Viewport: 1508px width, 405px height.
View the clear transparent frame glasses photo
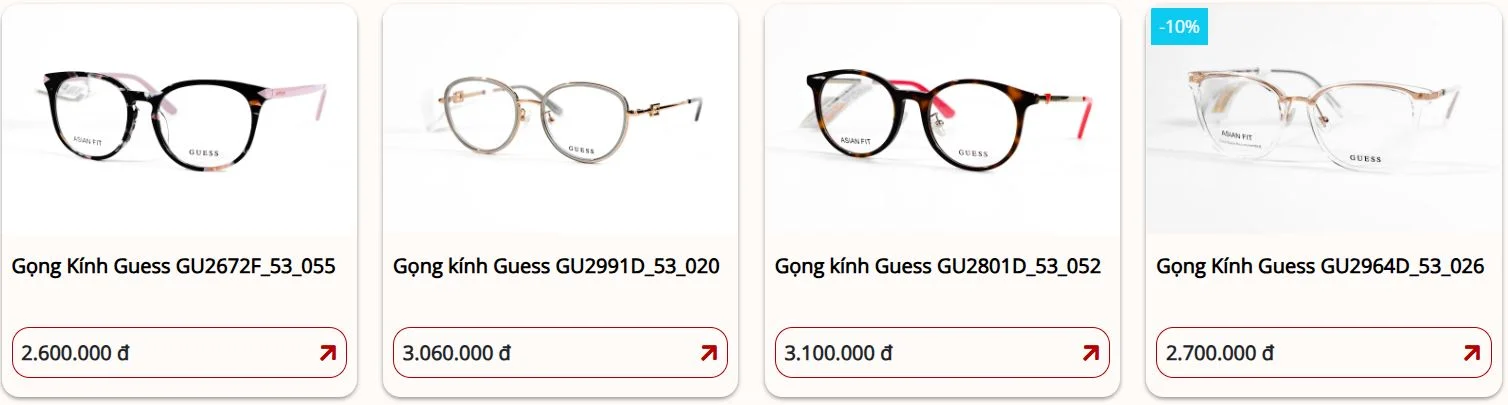1323,120
